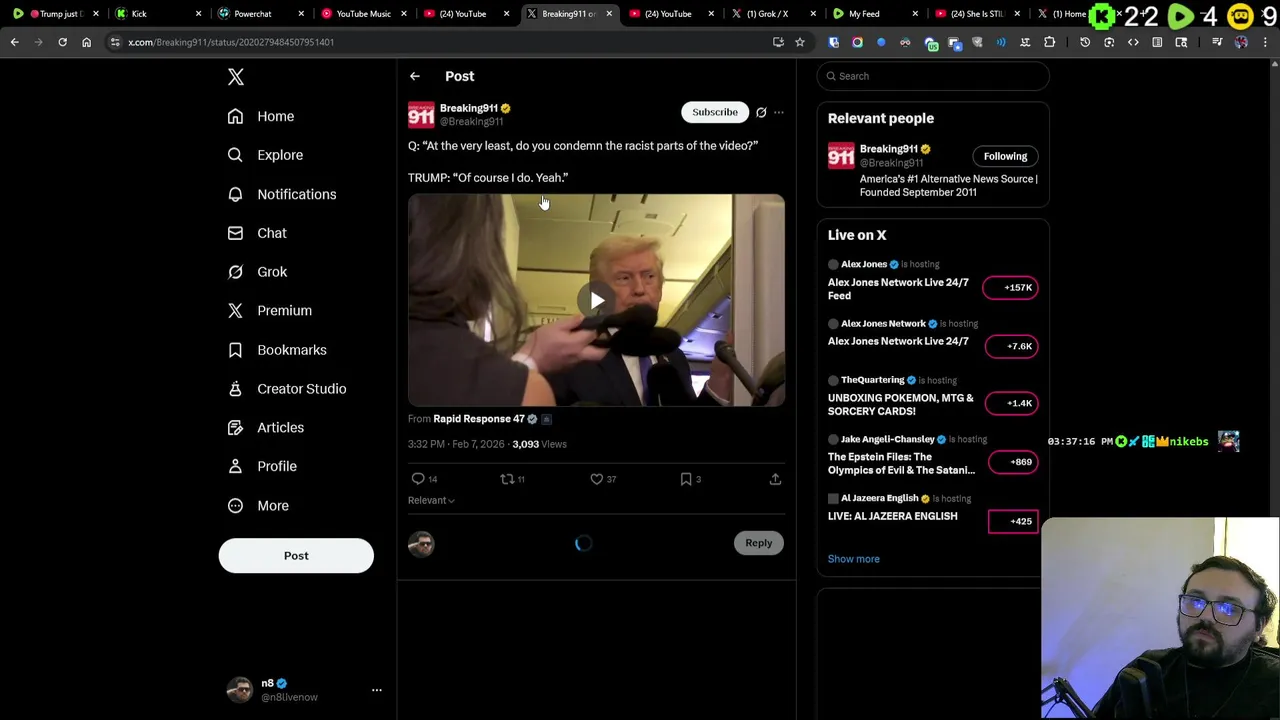Screen dimensions: 1280x720
Task: Toggle the Following button for Breaking911
Action: click(x=1005, y=156)
